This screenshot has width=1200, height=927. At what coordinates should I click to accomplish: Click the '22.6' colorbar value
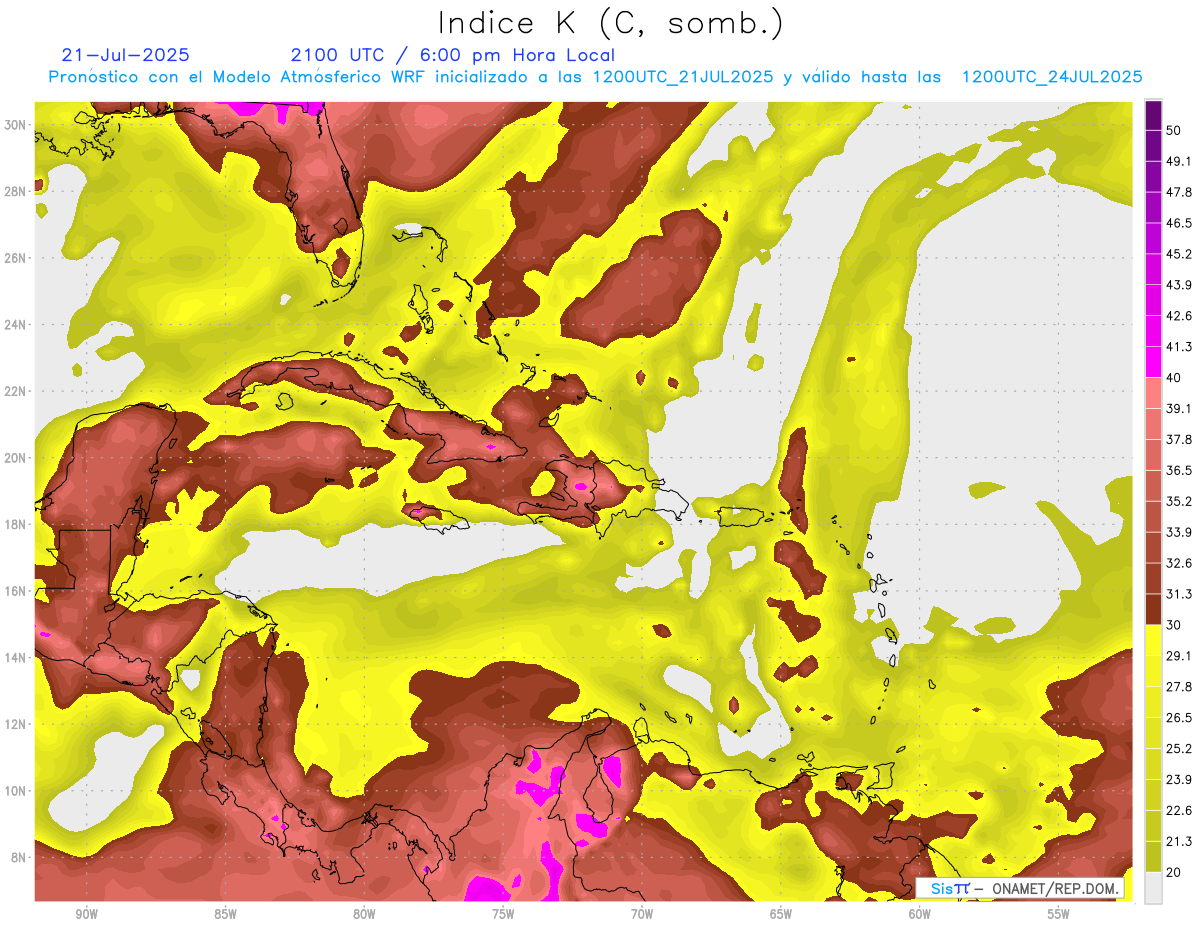coord(1179,810)
